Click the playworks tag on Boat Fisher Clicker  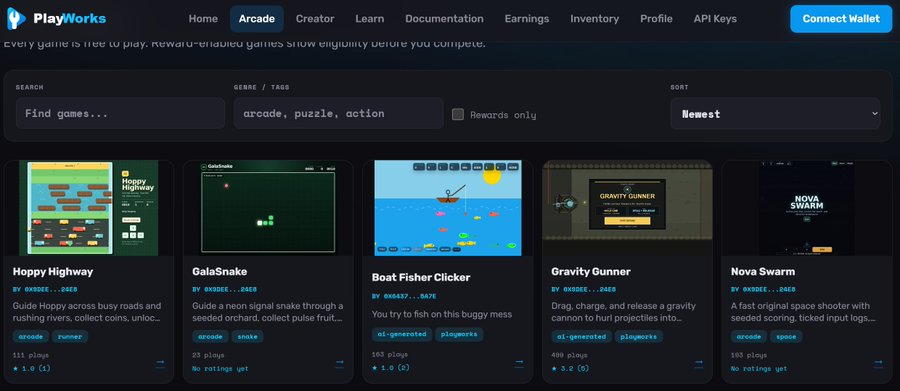[x=459, y=334]
